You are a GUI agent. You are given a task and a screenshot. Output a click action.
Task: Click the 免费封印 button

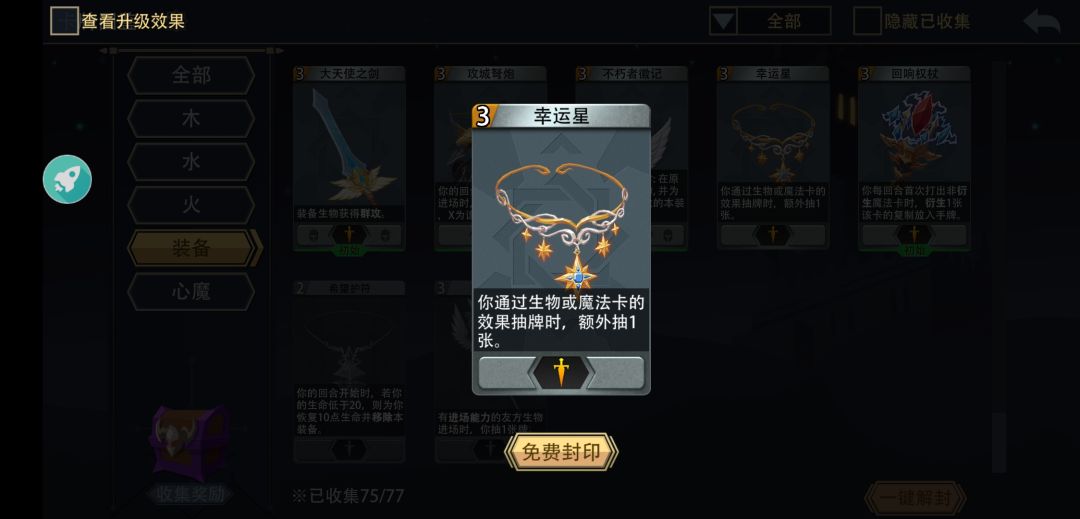[x=561, y=452]
